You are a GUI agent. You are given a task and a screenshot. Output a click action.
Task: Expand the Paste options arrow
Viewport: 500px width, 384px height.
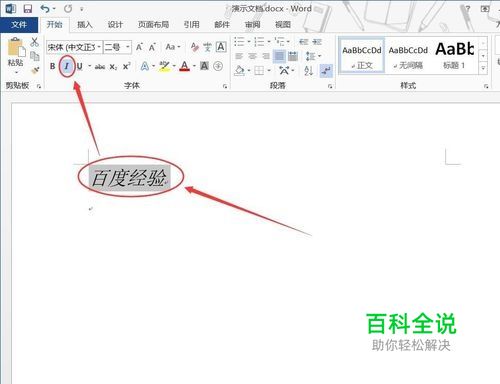point(16,72)
